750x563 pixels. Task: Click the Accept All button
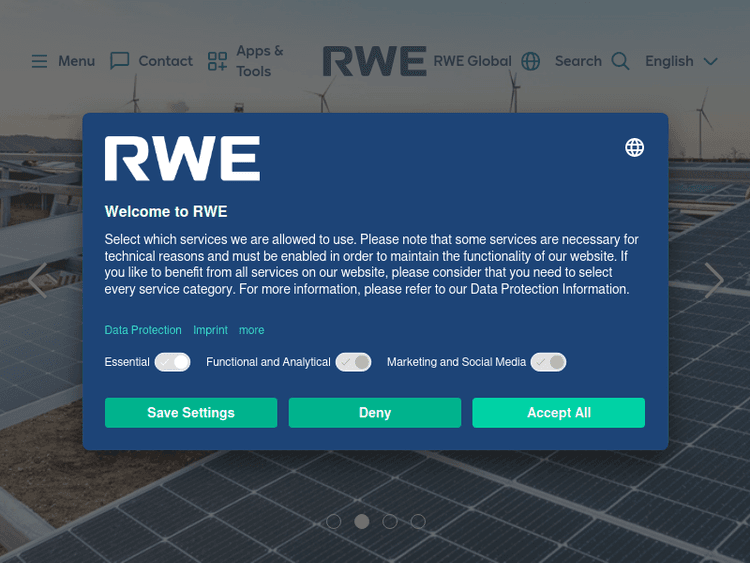coord(559,412)
